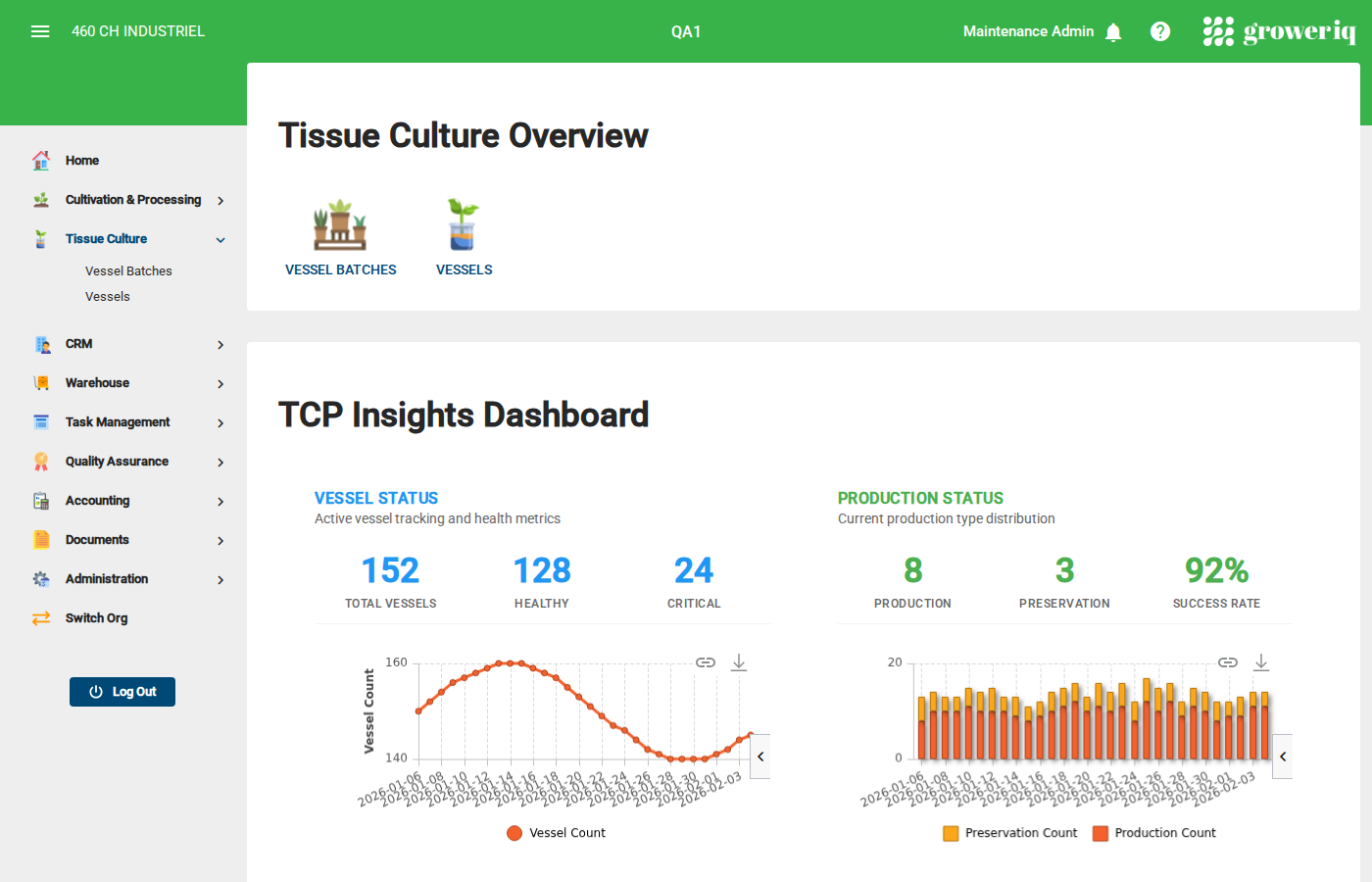Open the Vessel Batches shelf icon
Viewport: 1372px width, 882px height.
340,223
